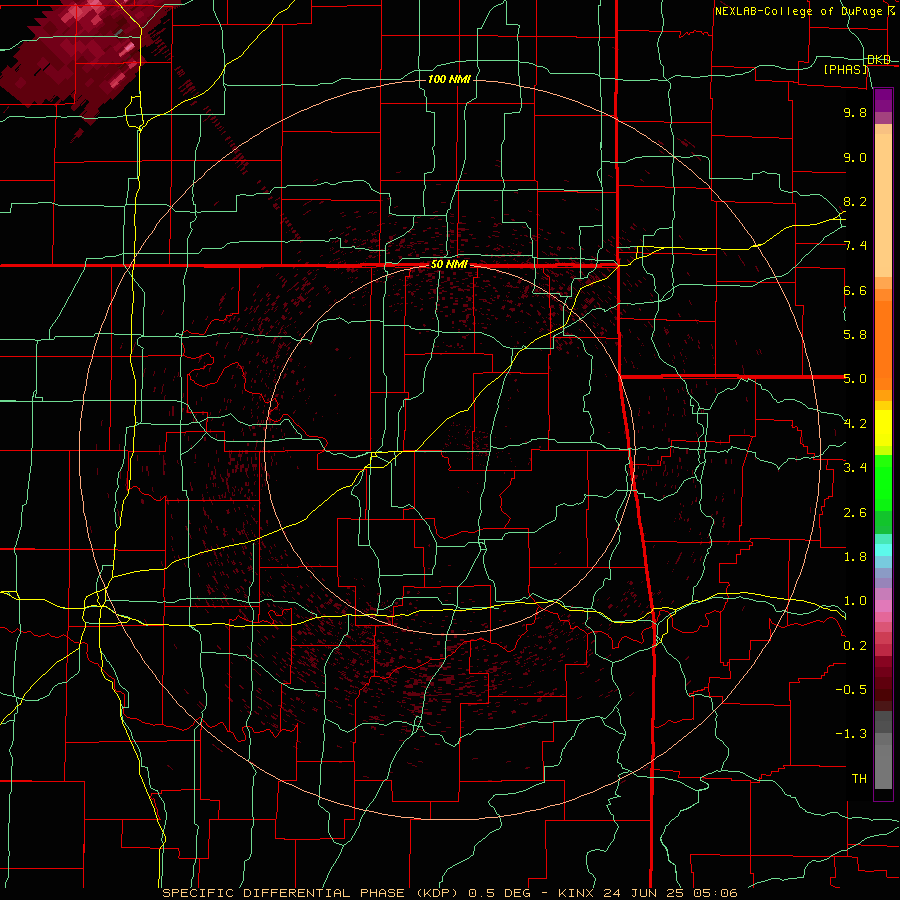The height and width of the screenshot is (900, 900).
Task: Click the KDP 0.5 DEG KINX caption
Action: (450, 893)
